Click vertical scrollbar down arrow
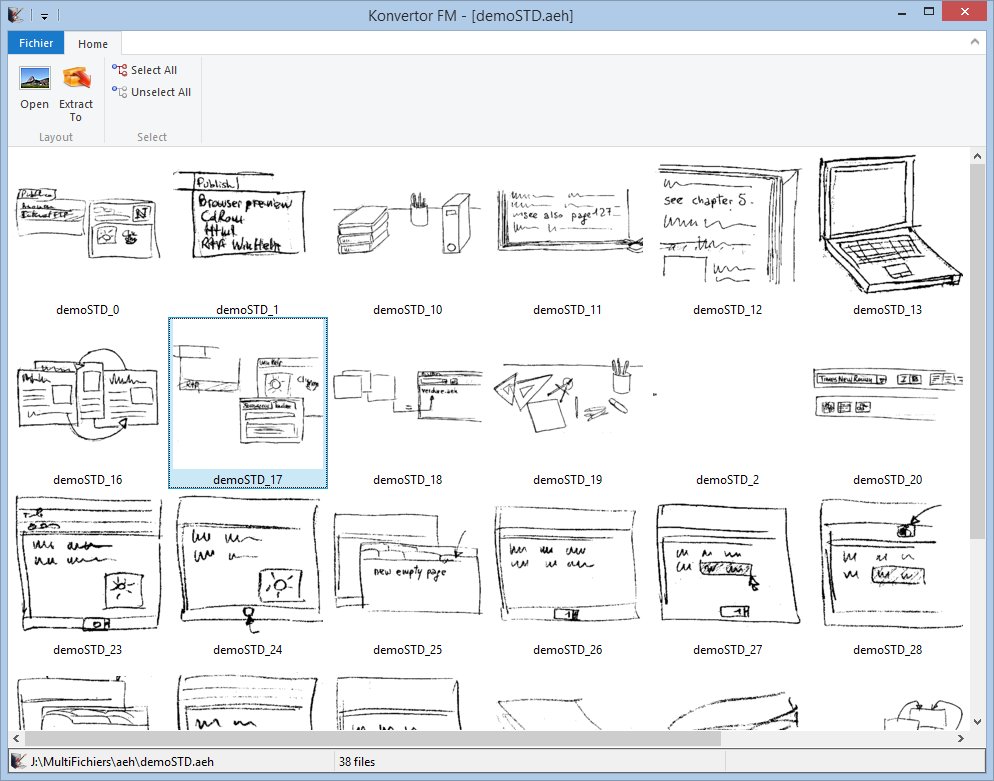The height and width of the screenshot is (781, 994). (x=977, y=722)
